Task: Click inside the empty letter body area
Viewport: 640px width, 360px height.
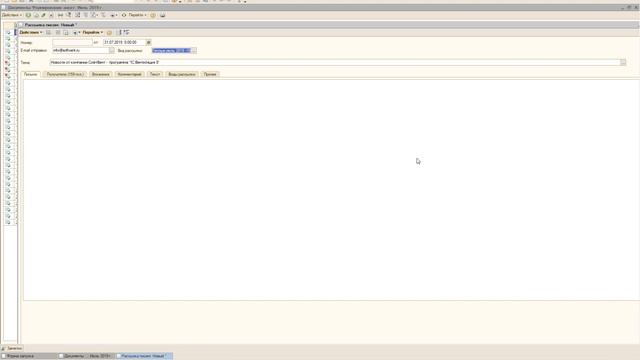Action: click(331, 190)
